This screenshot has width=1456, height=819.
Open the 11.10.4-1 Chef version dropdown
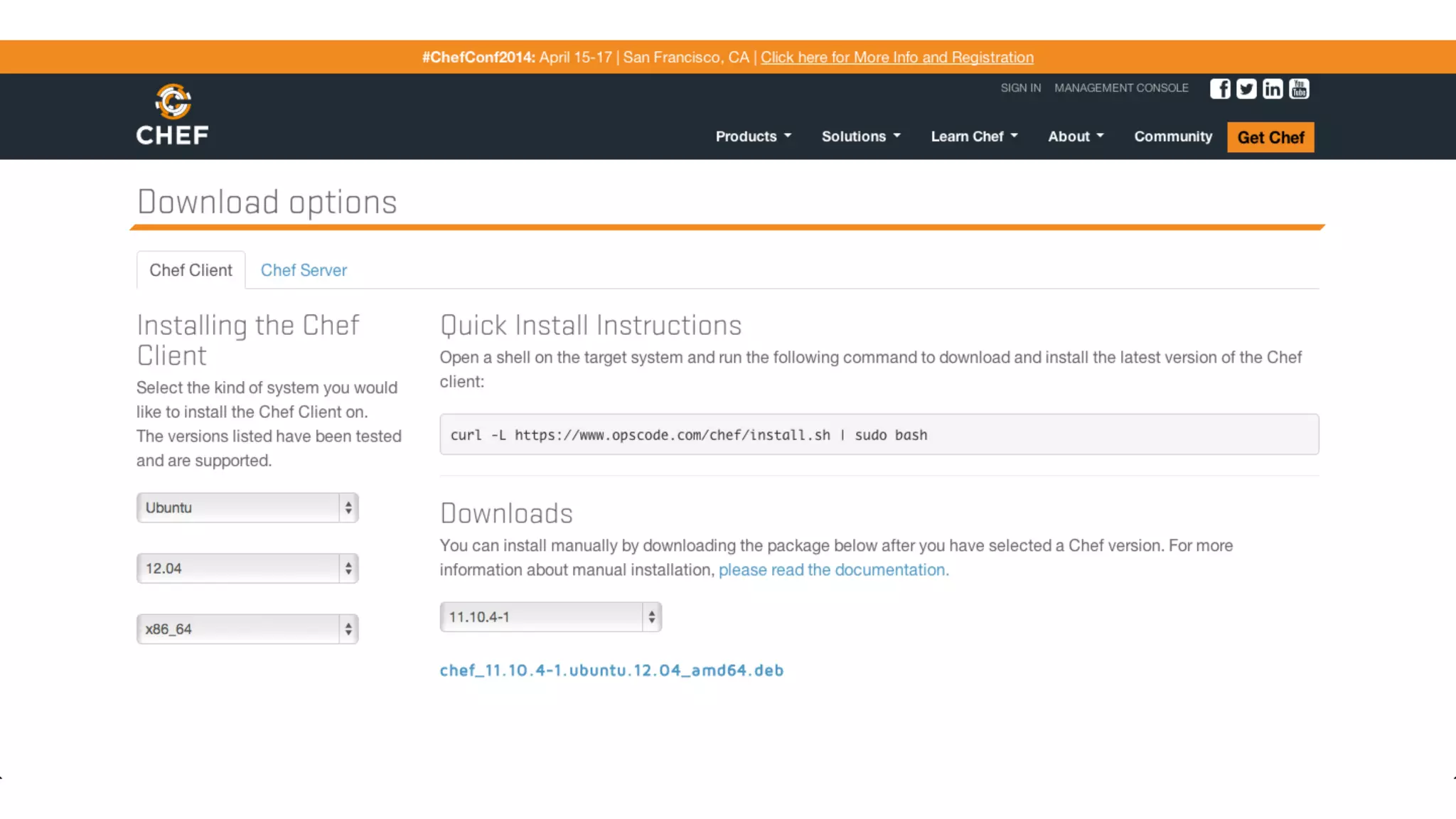(x=550, y=617)
